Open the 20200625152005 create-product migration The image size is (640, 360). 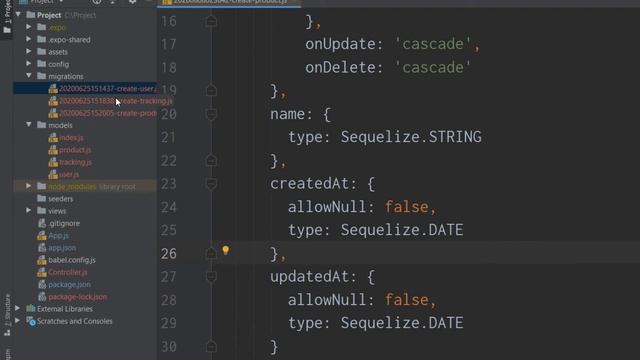tap(108, 113)
